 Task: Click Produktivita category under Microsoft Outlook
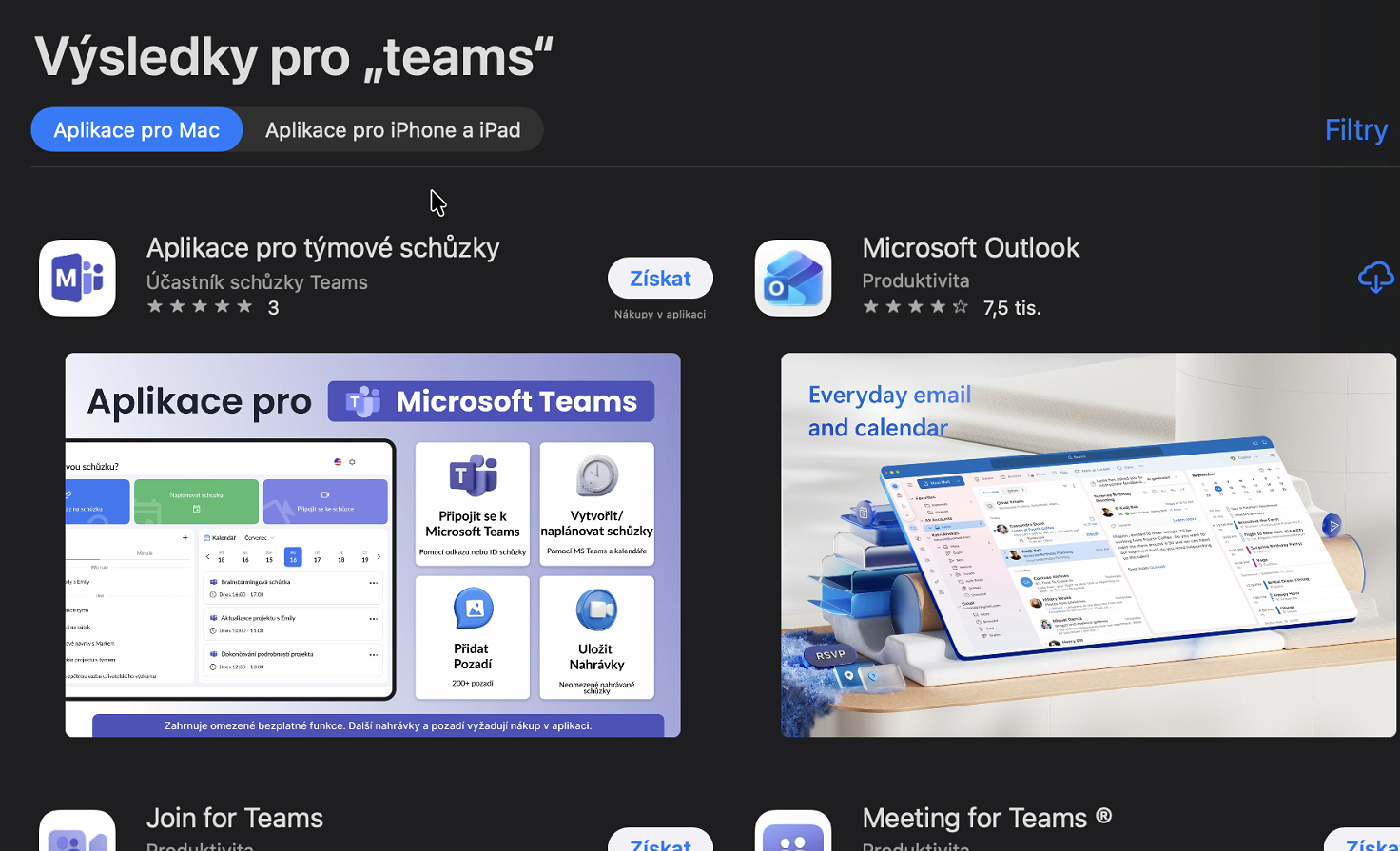tap(916, 281)
